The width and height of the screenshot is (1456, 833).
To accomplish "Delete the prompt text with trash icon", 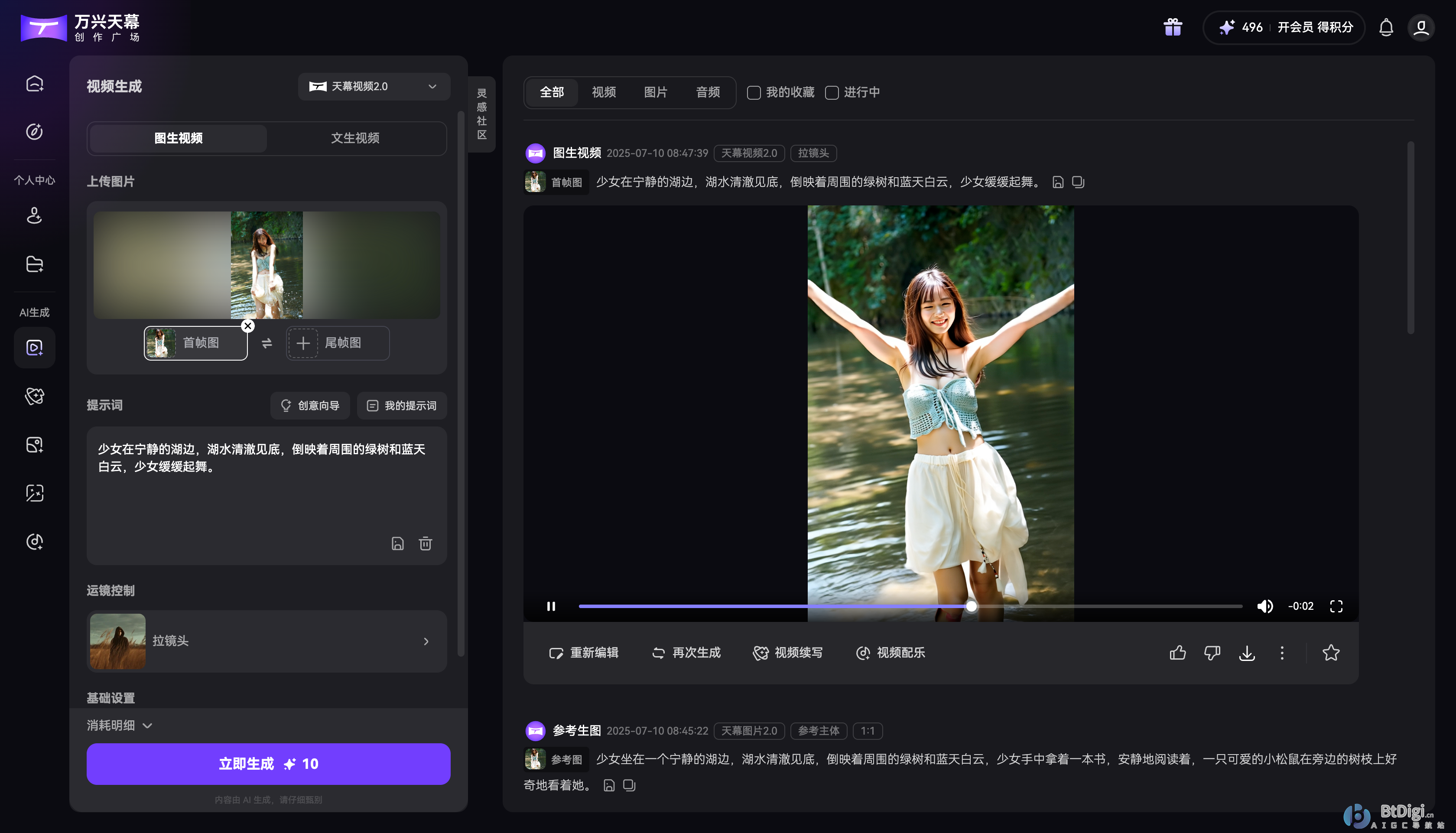I will coord(425,543).
